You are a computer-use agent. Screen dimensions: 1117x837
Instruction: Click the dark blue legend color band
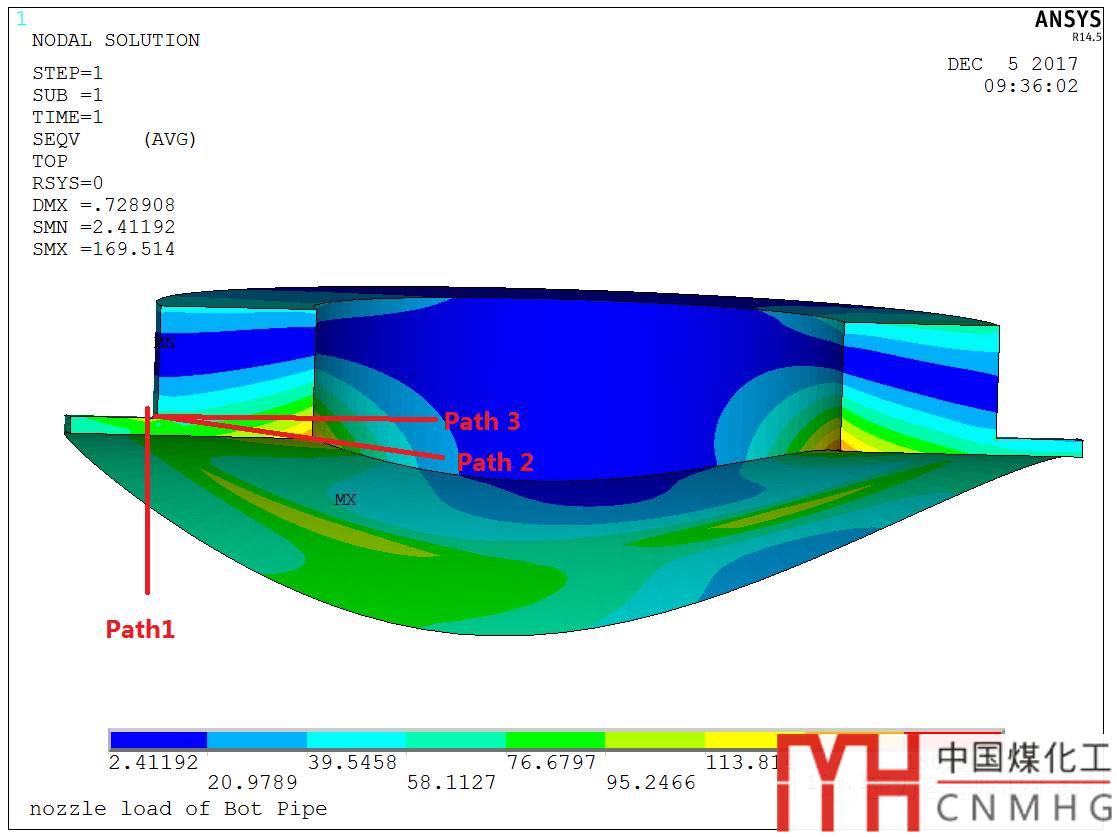pos(158,740)
